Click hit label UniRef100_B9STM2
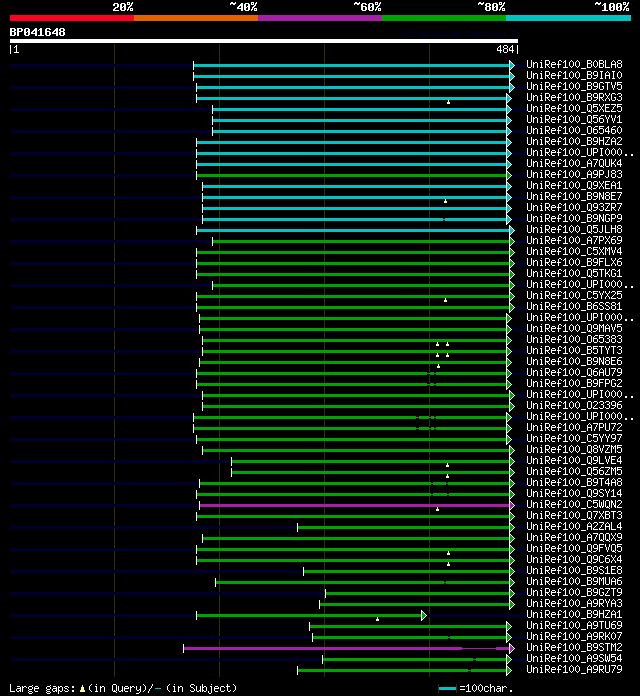The image size is (640, 696). [x=574, y=648]
